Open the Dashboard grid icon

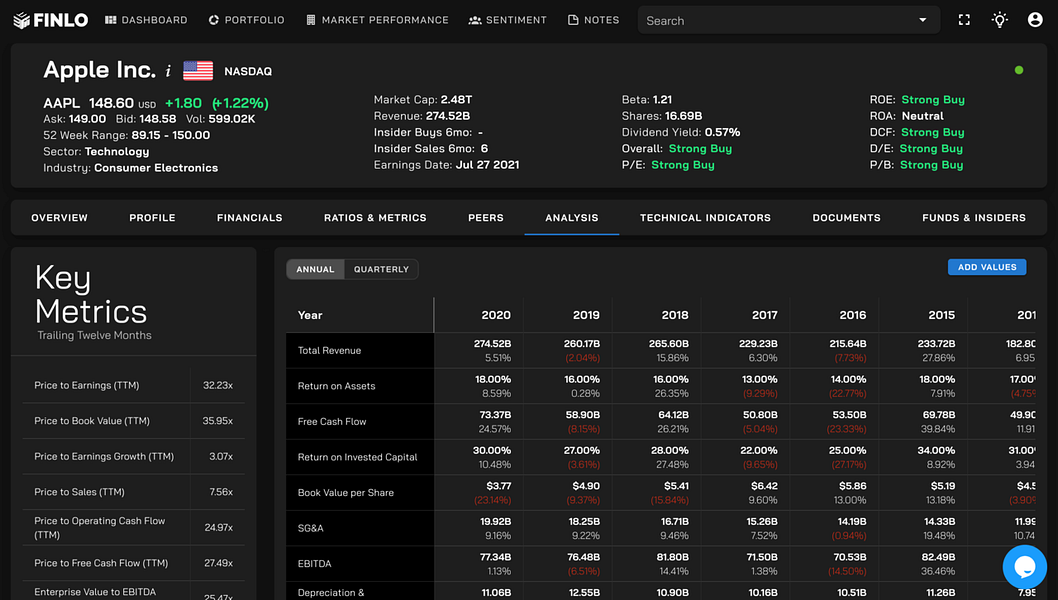point(111,20)
